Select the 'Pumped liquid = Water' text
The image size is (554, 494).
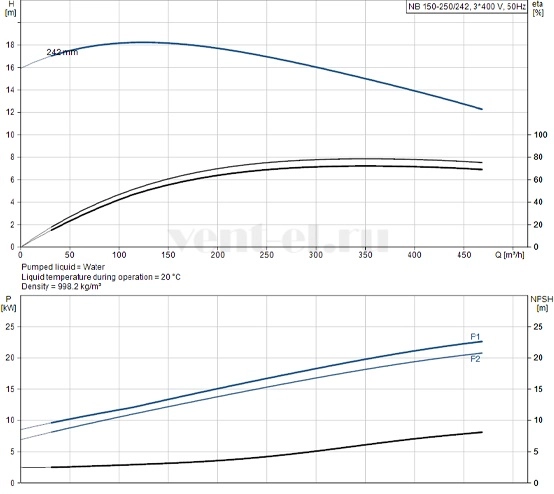[x=63, y=267]
